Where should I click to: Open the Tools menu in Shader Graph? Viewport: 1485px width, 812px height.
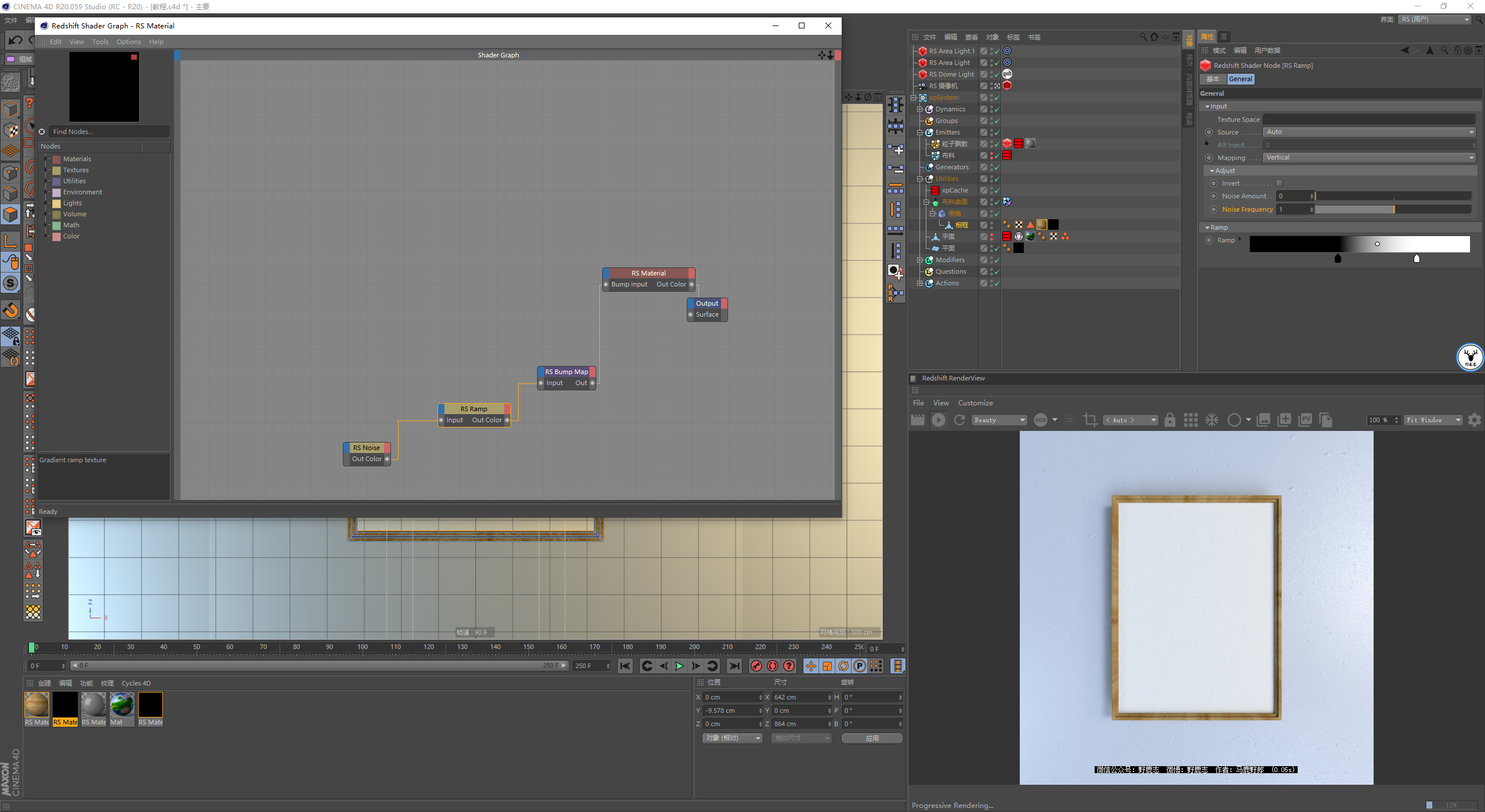[100, 42]
